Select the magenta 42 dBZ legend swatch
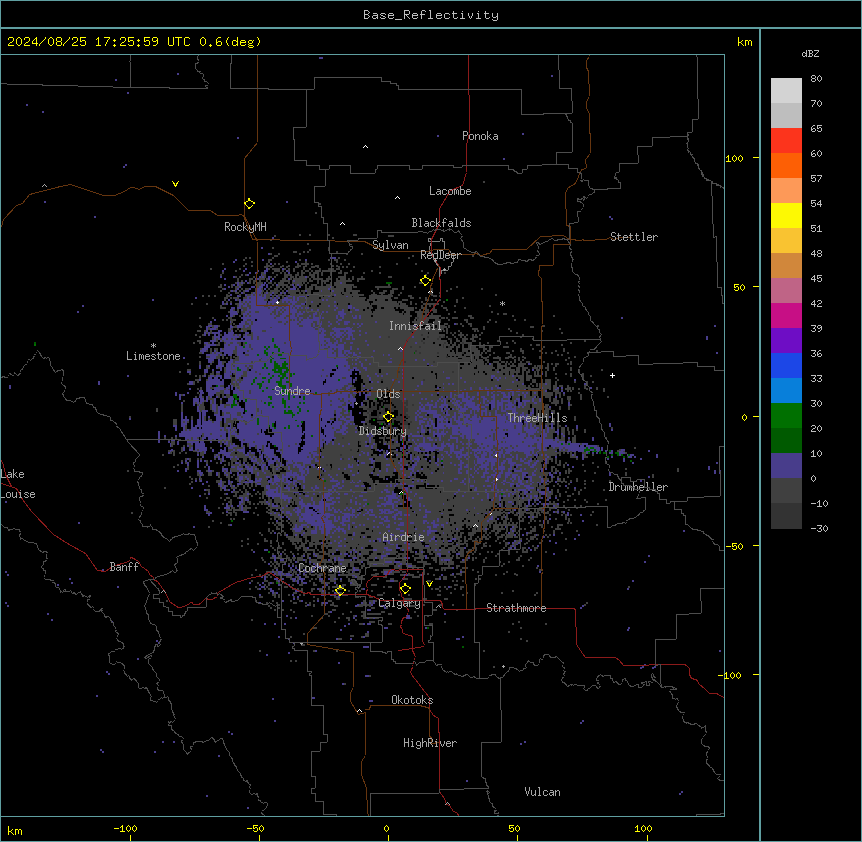Image resolution: width=862 pixels, height=842 pixels. click(786, 315)
